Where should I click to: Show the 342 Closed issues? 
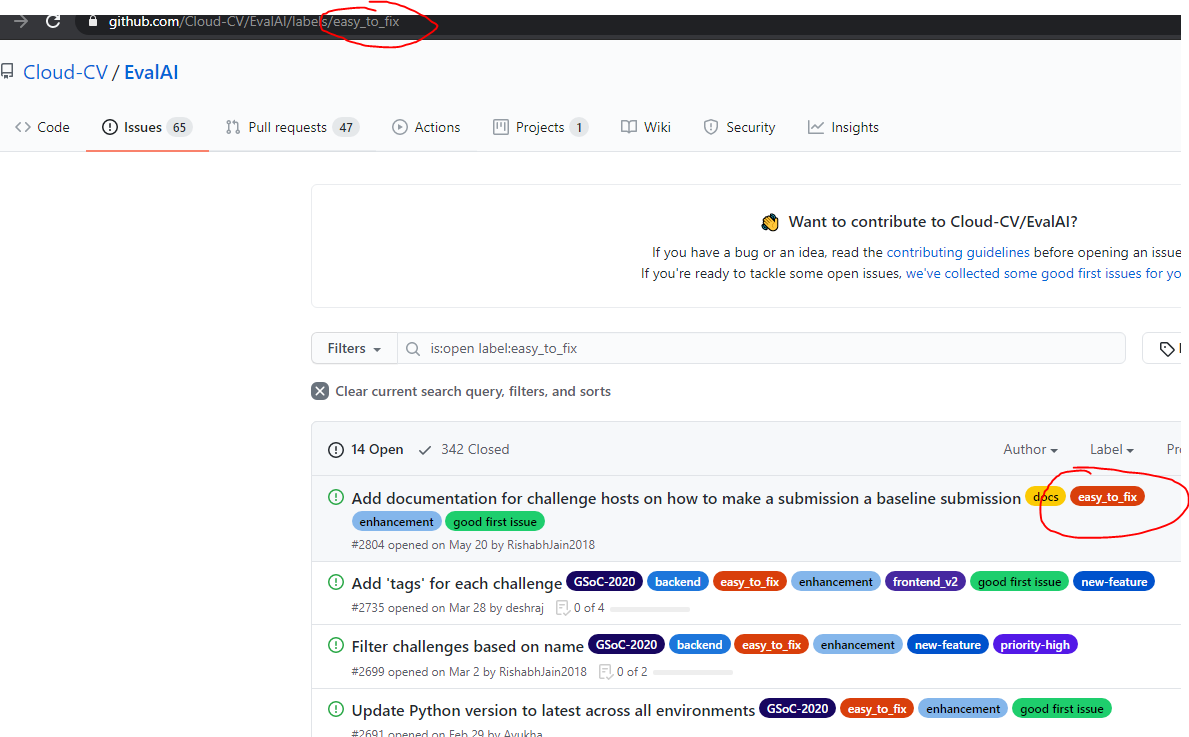(x=464, y=450)
